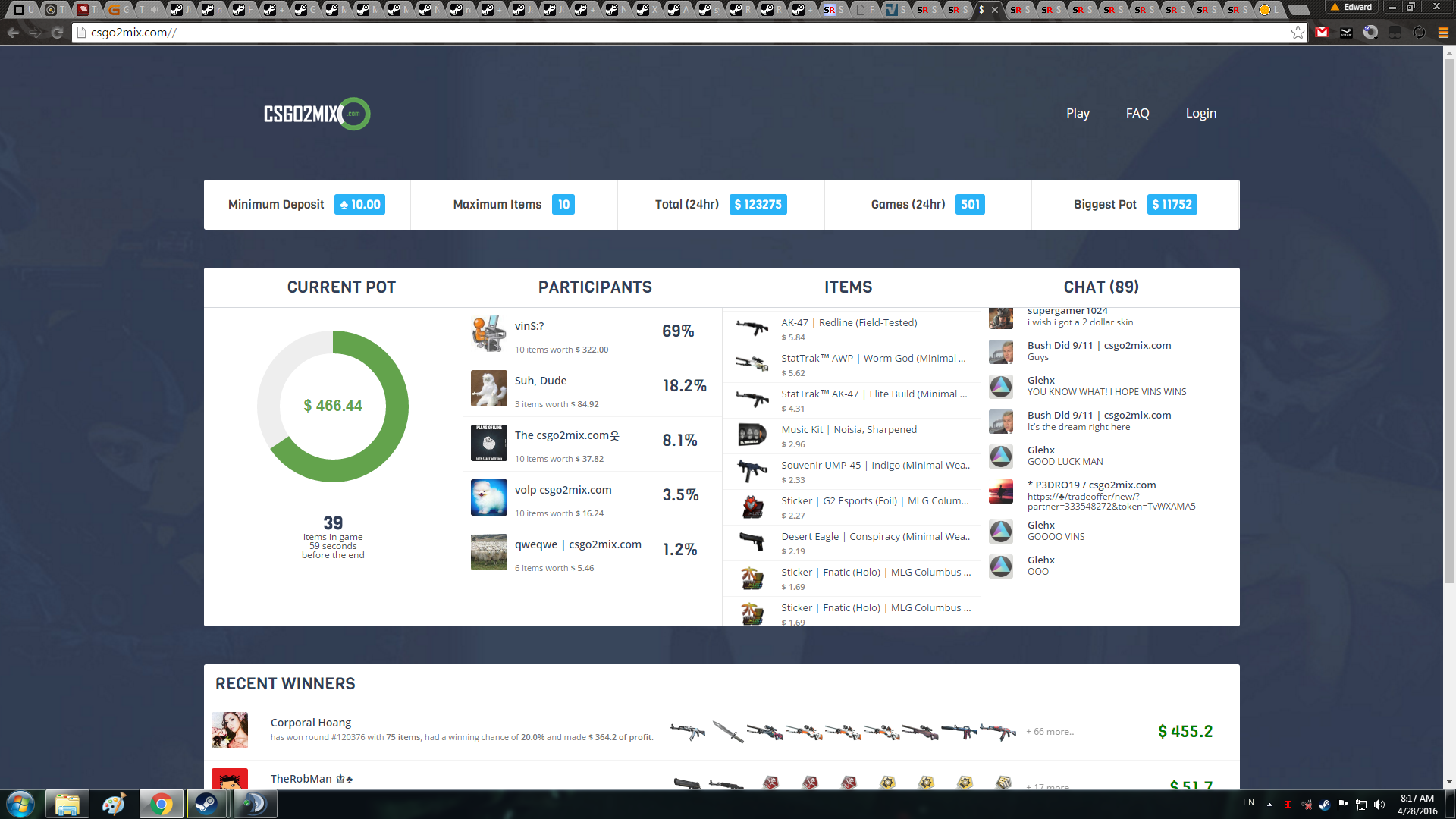Click the +66 more items link
Image resolution: width=1456 pixels, height=819 pixels.
[x=1050, y=732]
